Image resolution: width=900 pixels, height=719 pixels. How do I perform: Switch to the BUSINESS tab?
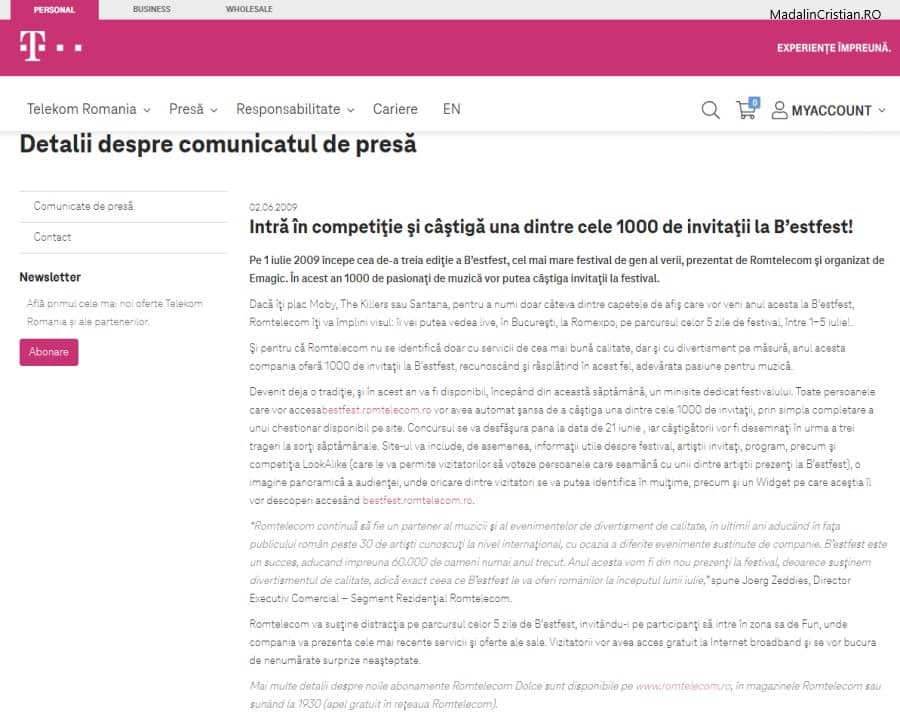[152, 9]
